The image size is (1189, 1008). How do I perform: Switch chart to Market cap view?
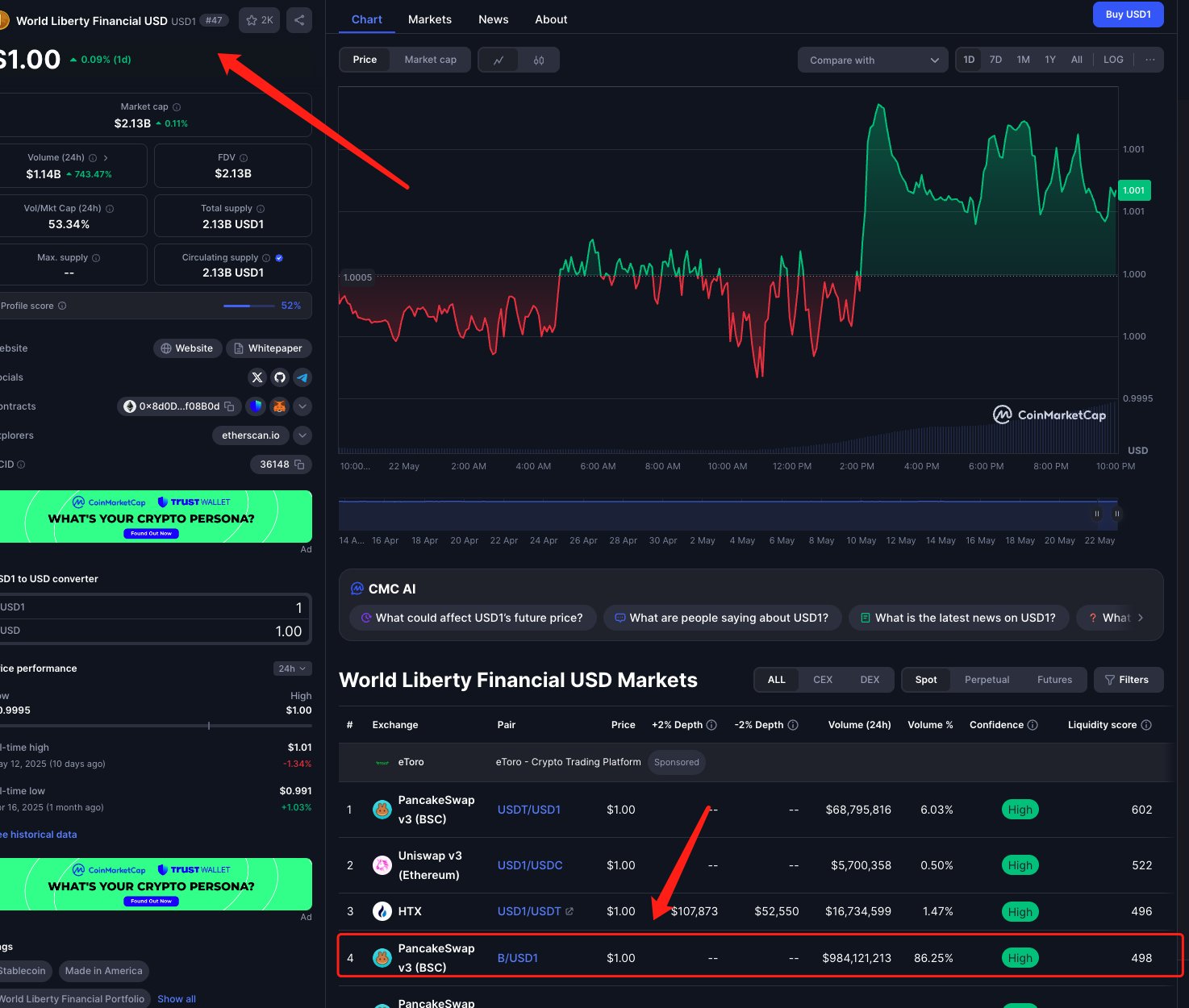430,60
